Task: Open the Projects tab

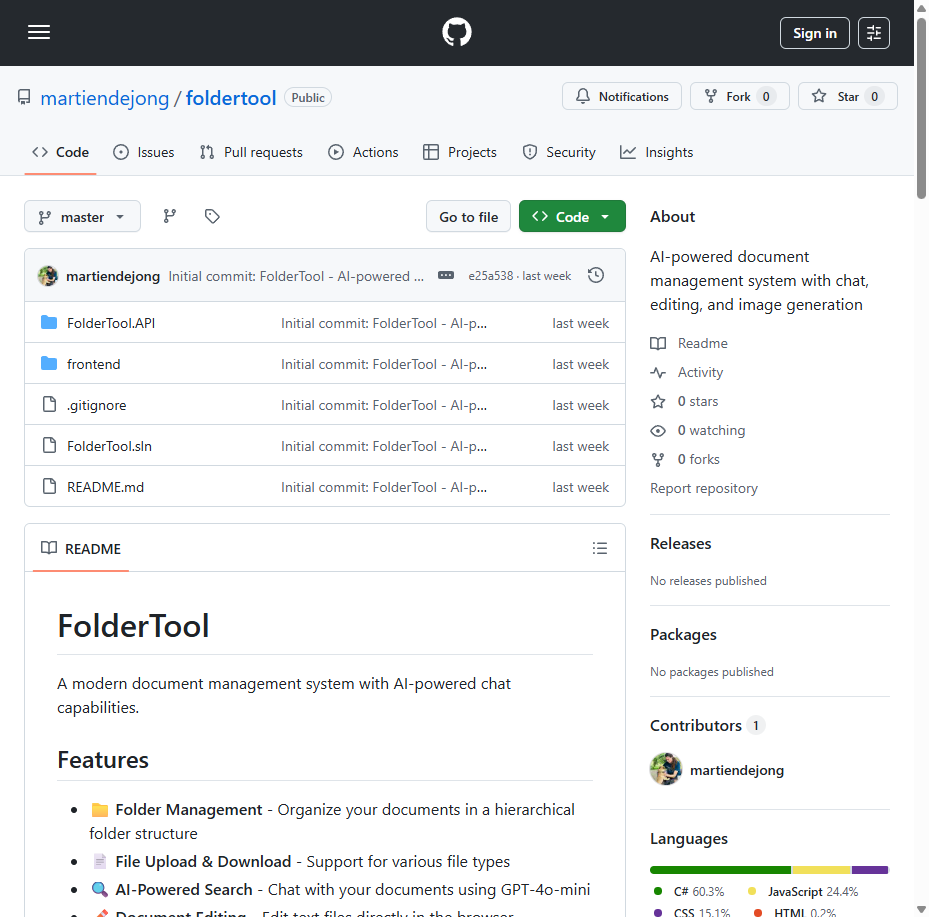Action: [460, 152]
